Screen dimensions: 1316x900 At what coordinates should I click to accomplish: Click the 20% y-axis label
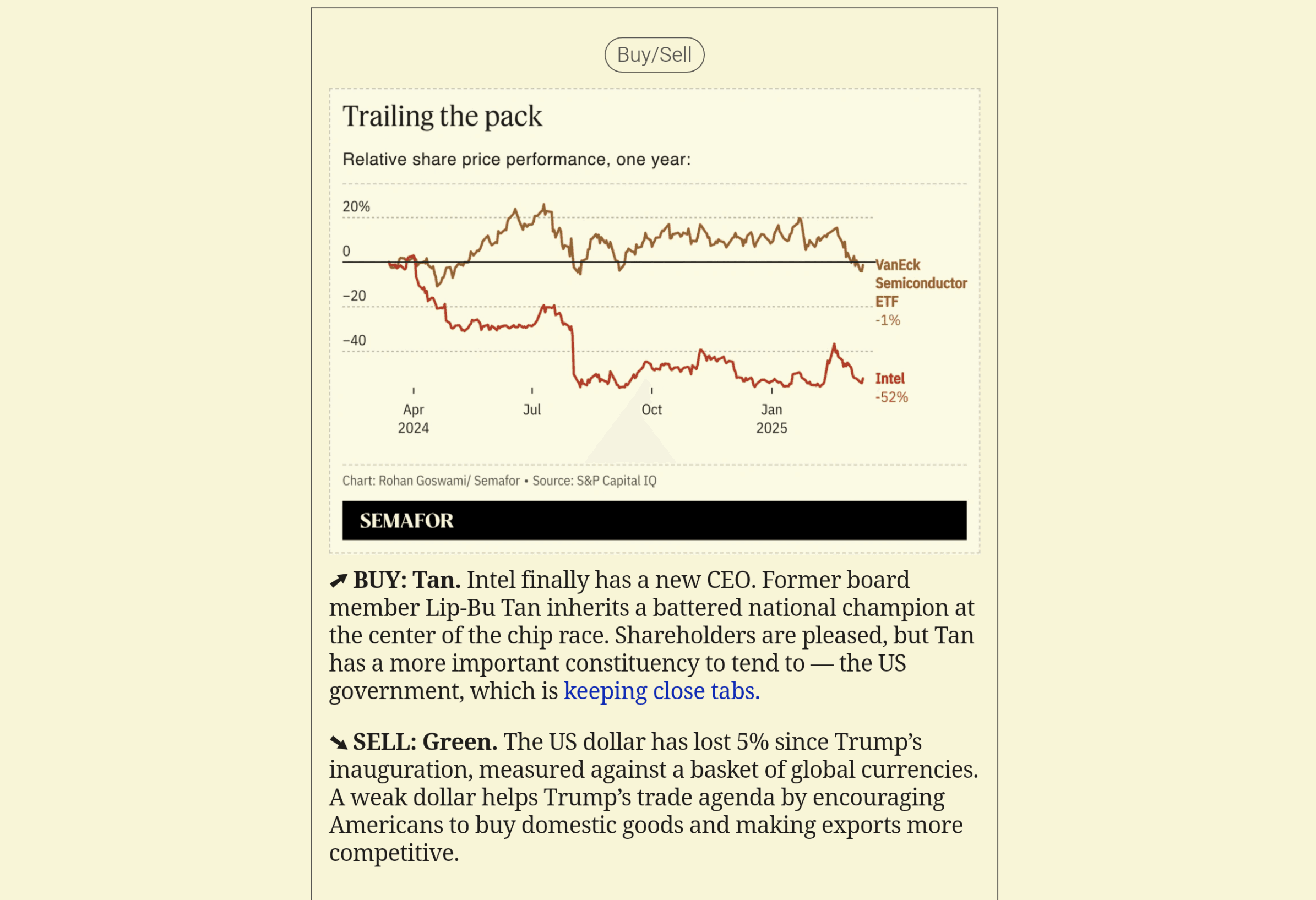(356, 206)
